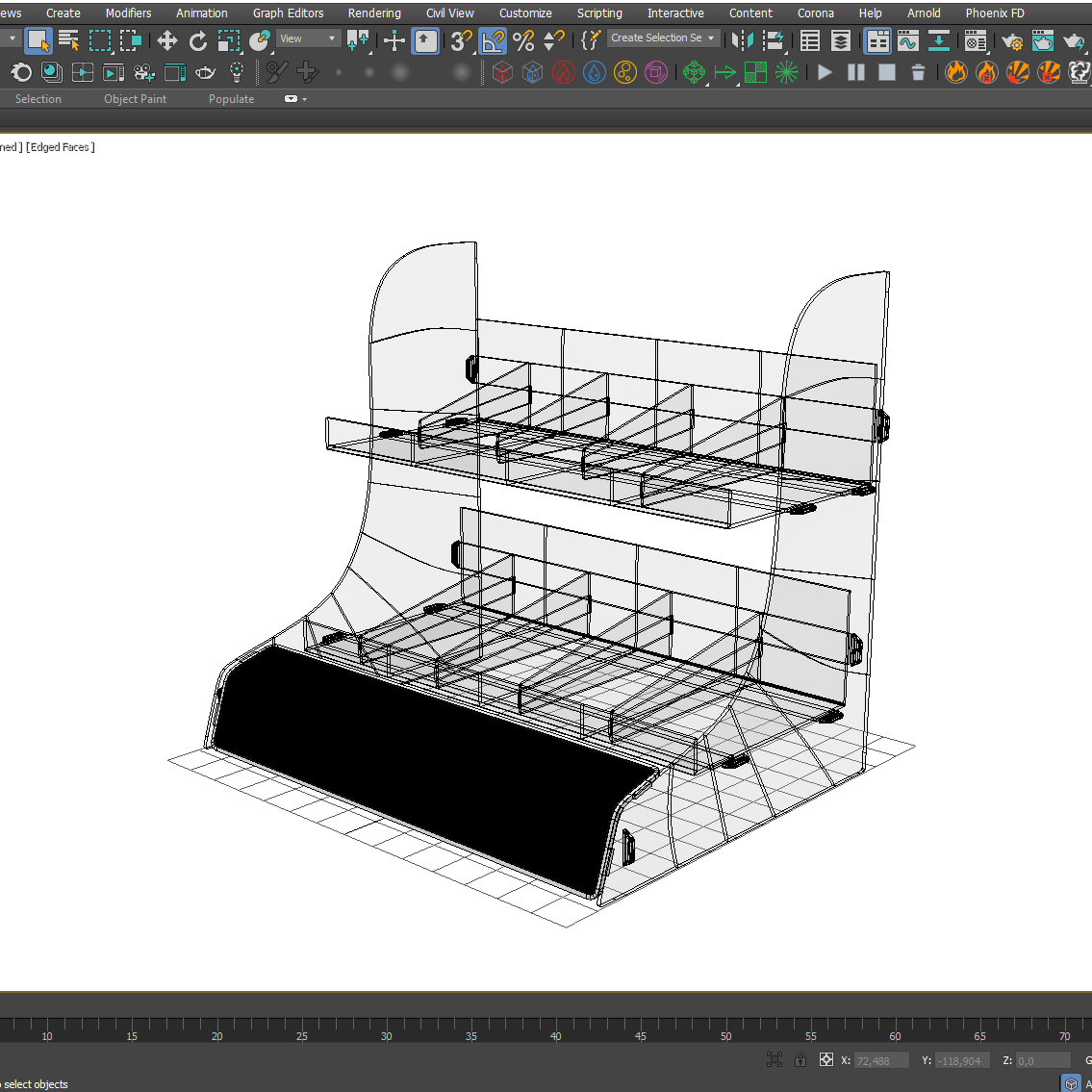Open the Render Setup teapot icon
This screenshot has width=1092, height=1092.
[x=1012, y=40]
